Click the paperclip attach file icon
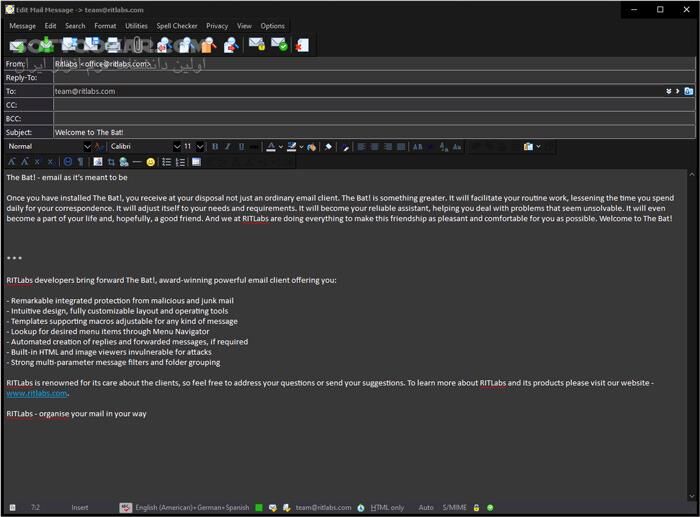700x517 pixels. click(x=136, y=45)
